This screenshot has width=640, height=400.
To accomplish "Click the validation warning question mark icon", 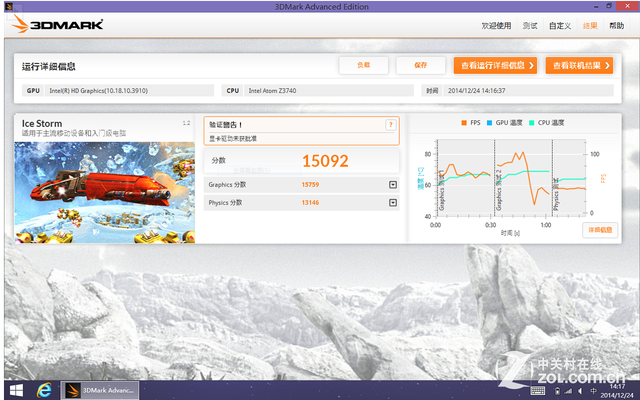I will click(x=391, y=125).
